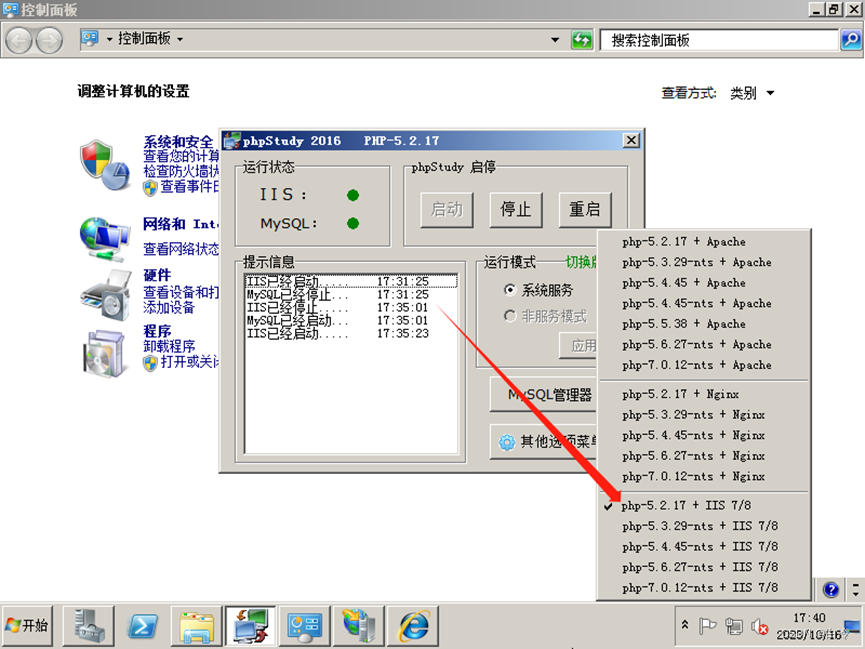Click Action Center flag tray icon

coord(707,626)
